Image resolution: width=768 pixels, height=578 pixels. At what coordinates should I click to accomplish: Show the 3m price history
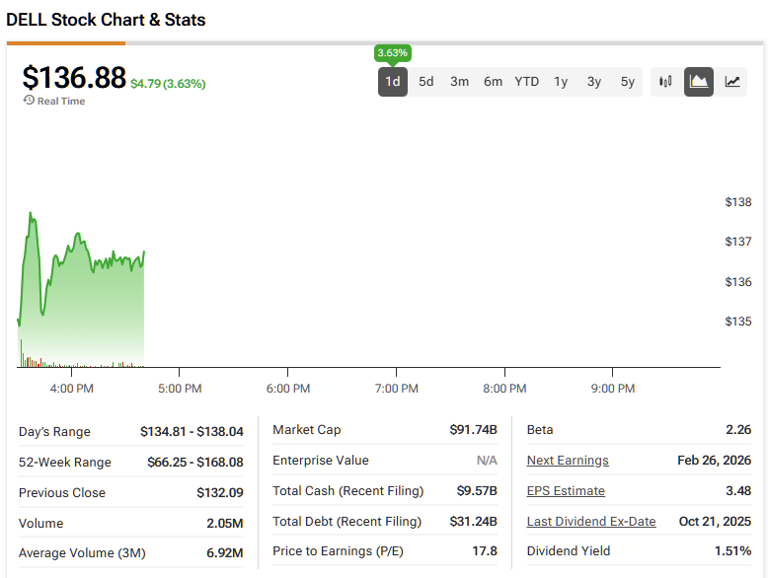pyautogui.click(x=459, y=82)
